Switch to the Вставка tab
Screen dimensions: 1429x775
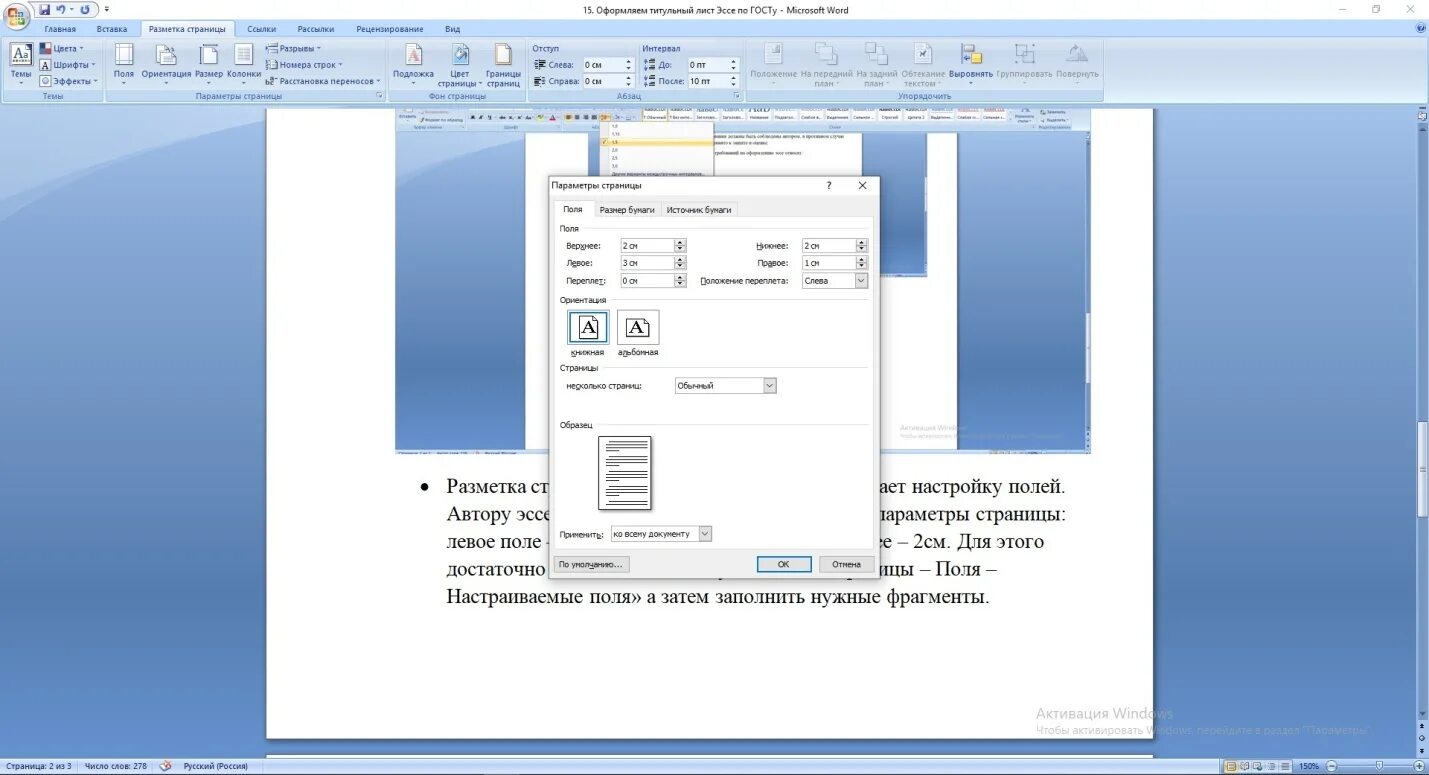pos(112,29)
